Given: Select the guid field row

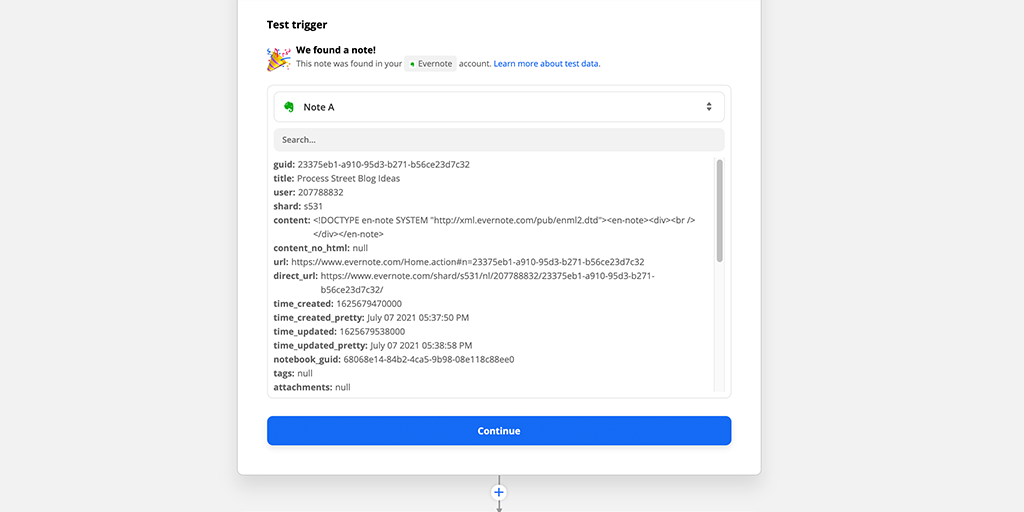Looking at the screenshot, I should [x=372, y=165].
